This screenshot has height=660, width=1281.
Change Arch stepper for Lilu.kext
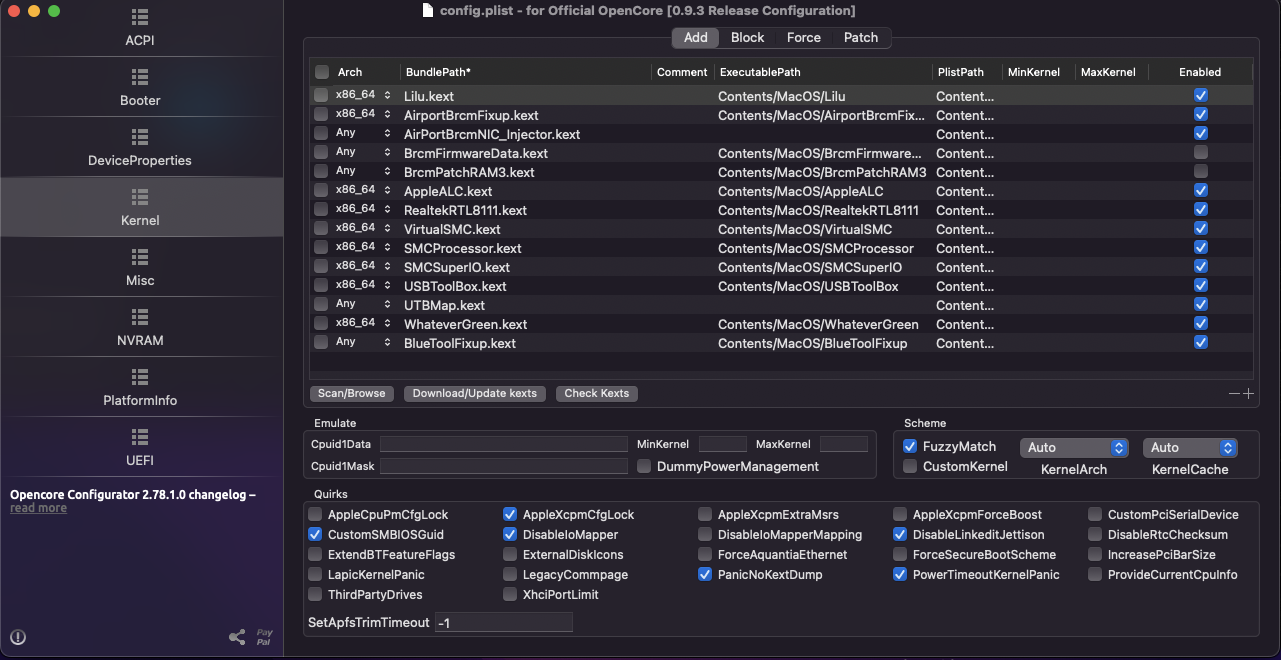(x=387, y=96)
